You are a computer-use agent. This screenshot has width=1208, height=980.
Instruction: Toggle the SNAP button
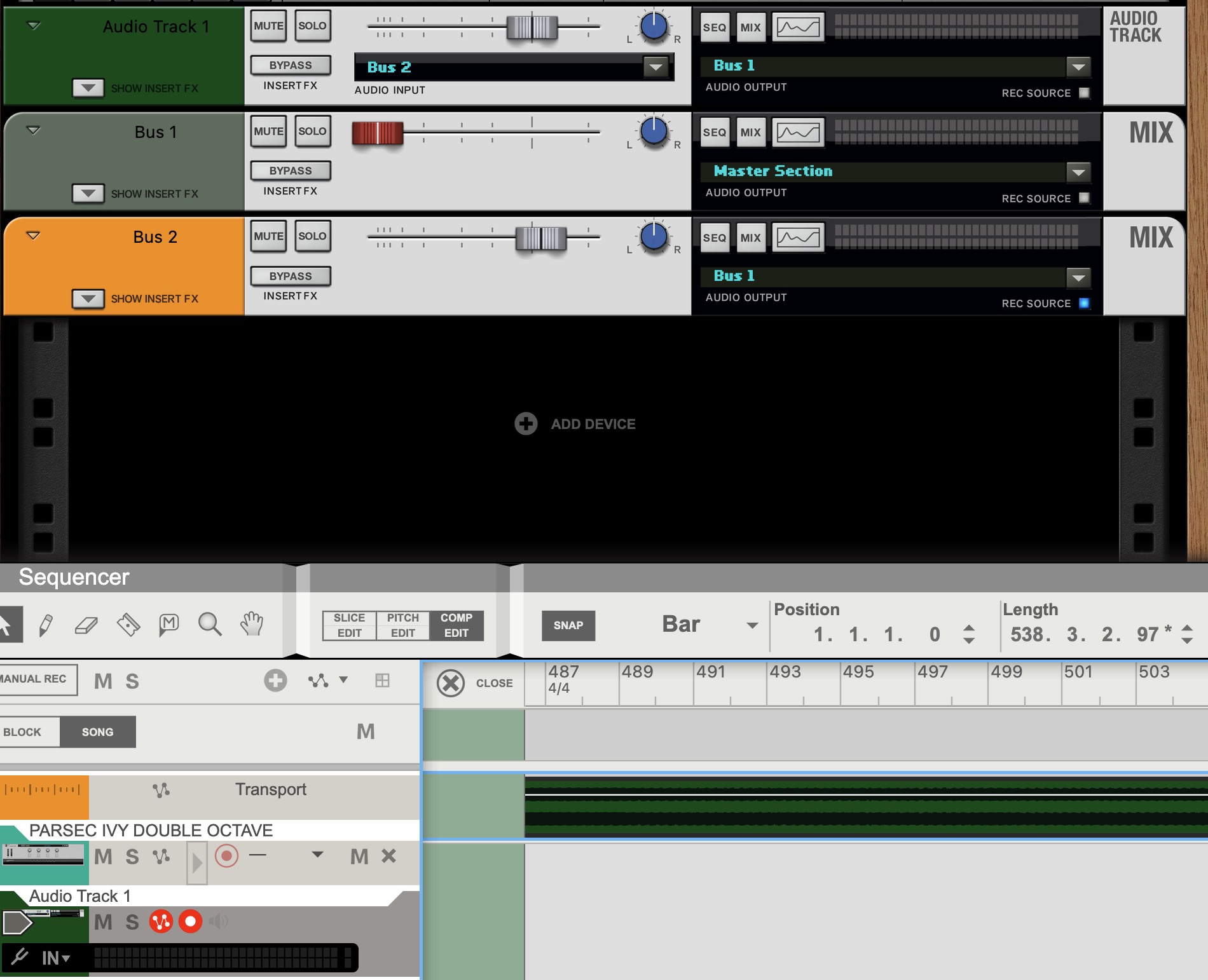click(568, 625)
